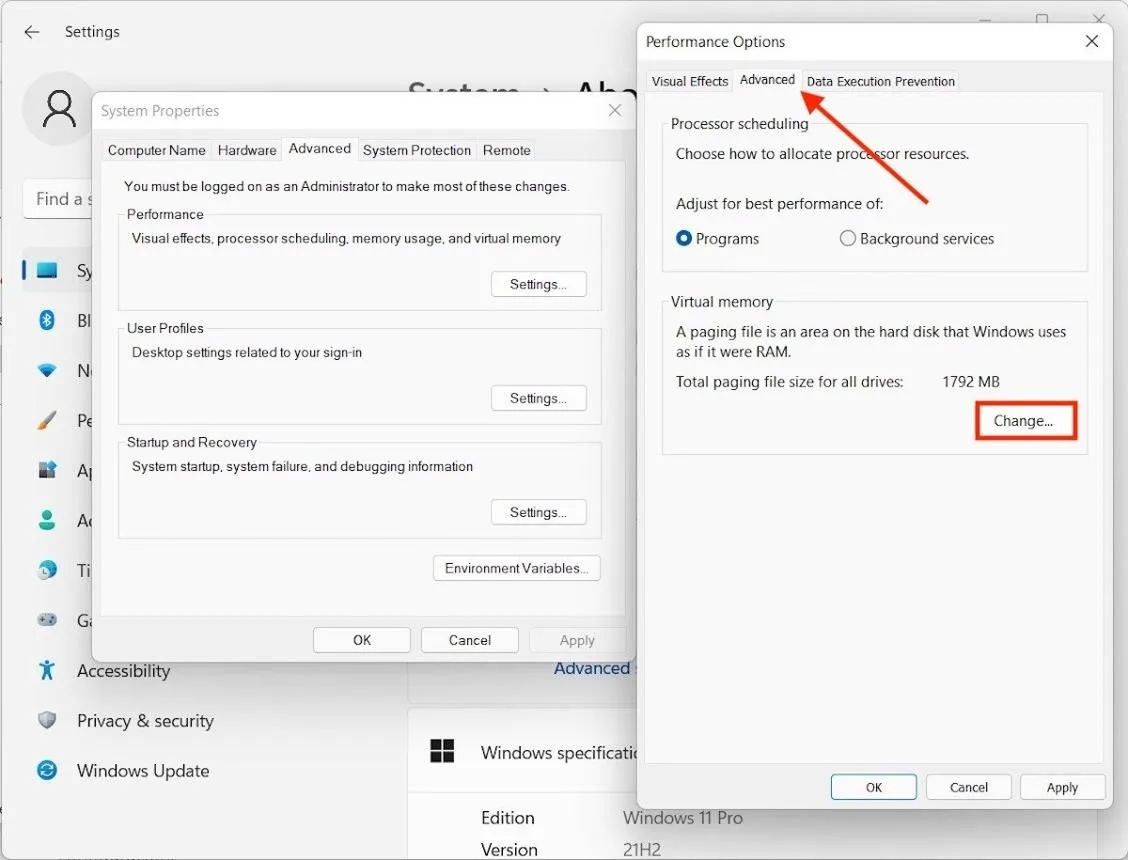Click OK in System Properties
Screen dimensions: 1128x860
(x=362, y=640)
